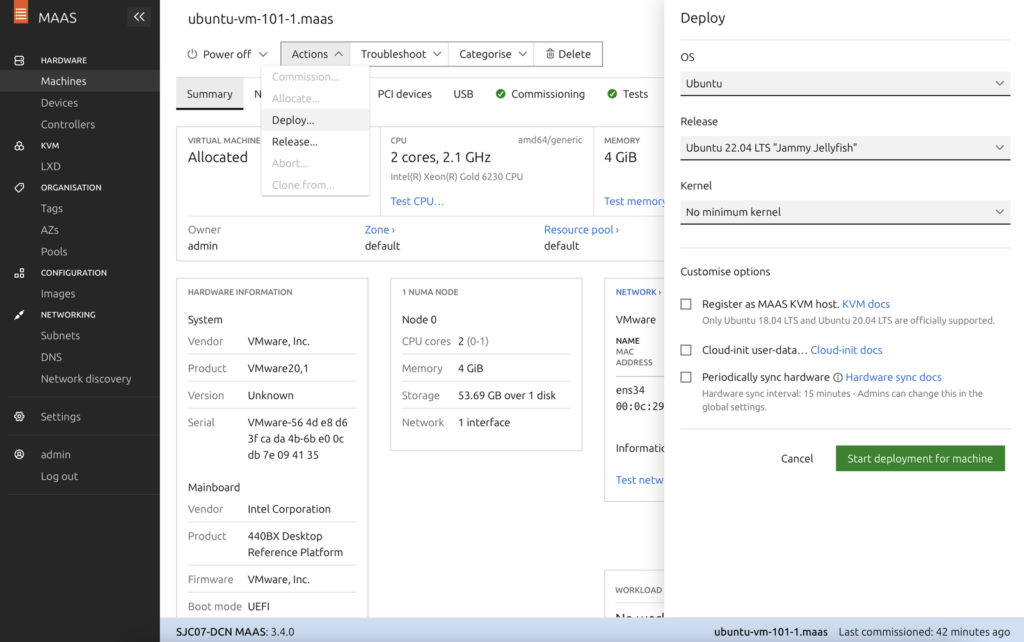This screenshot has height=642, width=1024.
Task: Open DNS in sidebar
Action: pyautogui.click(x=51, y=357)
